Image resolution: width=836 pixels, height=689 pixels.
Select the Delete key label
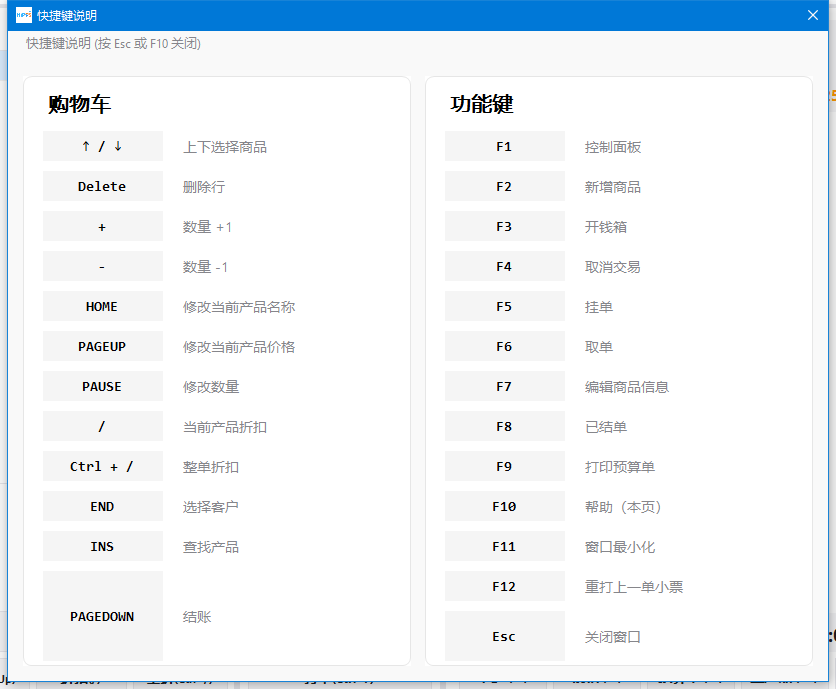pos(102,186)
